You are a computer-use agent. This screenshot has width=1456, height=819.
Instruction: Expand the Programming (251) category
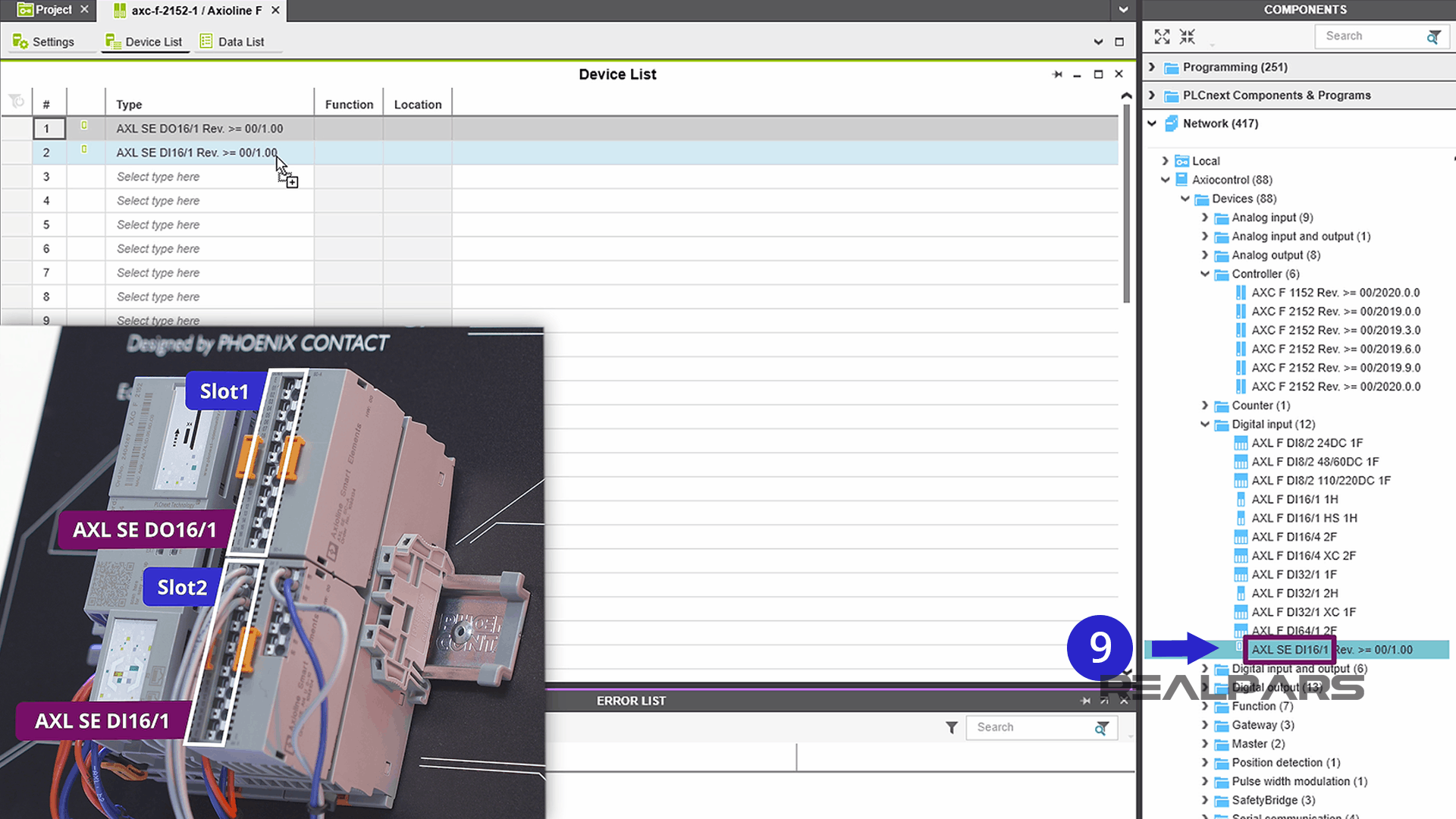(x=1152, y=67)
